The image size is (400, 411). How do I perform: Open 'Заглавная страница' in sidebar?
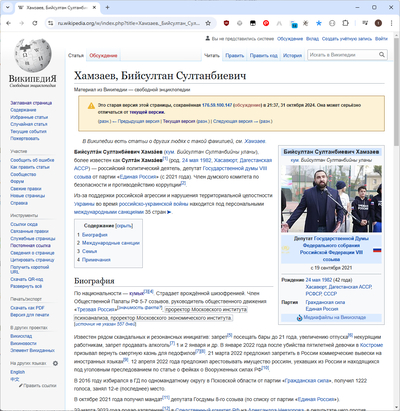(x=31, y=103)
